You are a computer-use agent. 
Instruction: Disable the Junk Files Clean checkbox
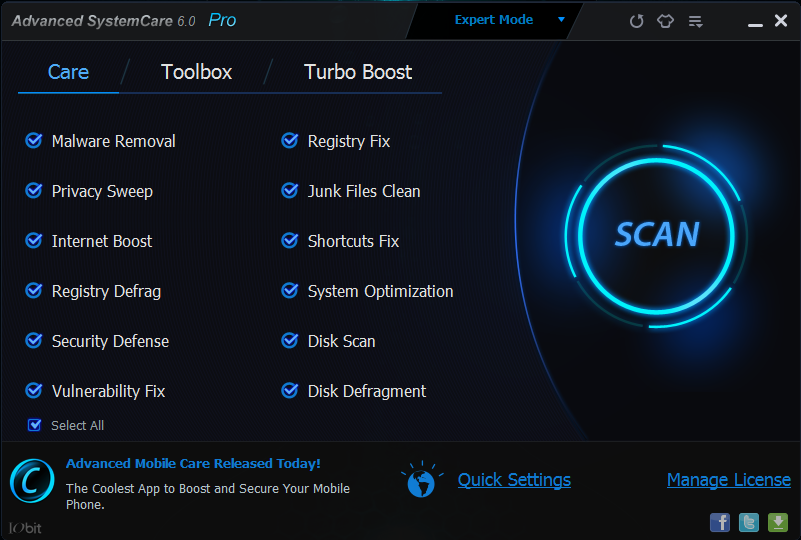290,191
